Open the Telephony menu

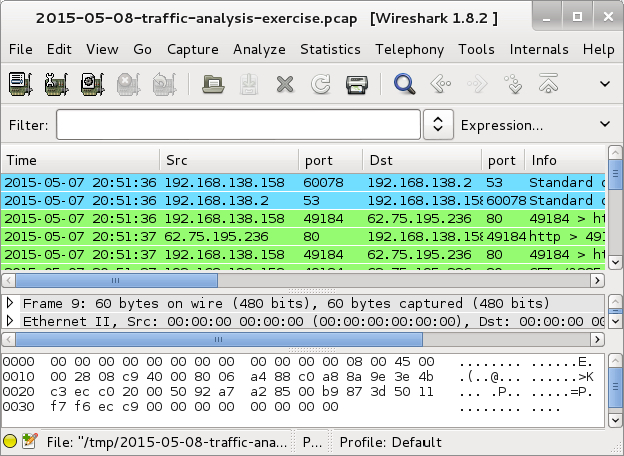(x=410, y=49)
